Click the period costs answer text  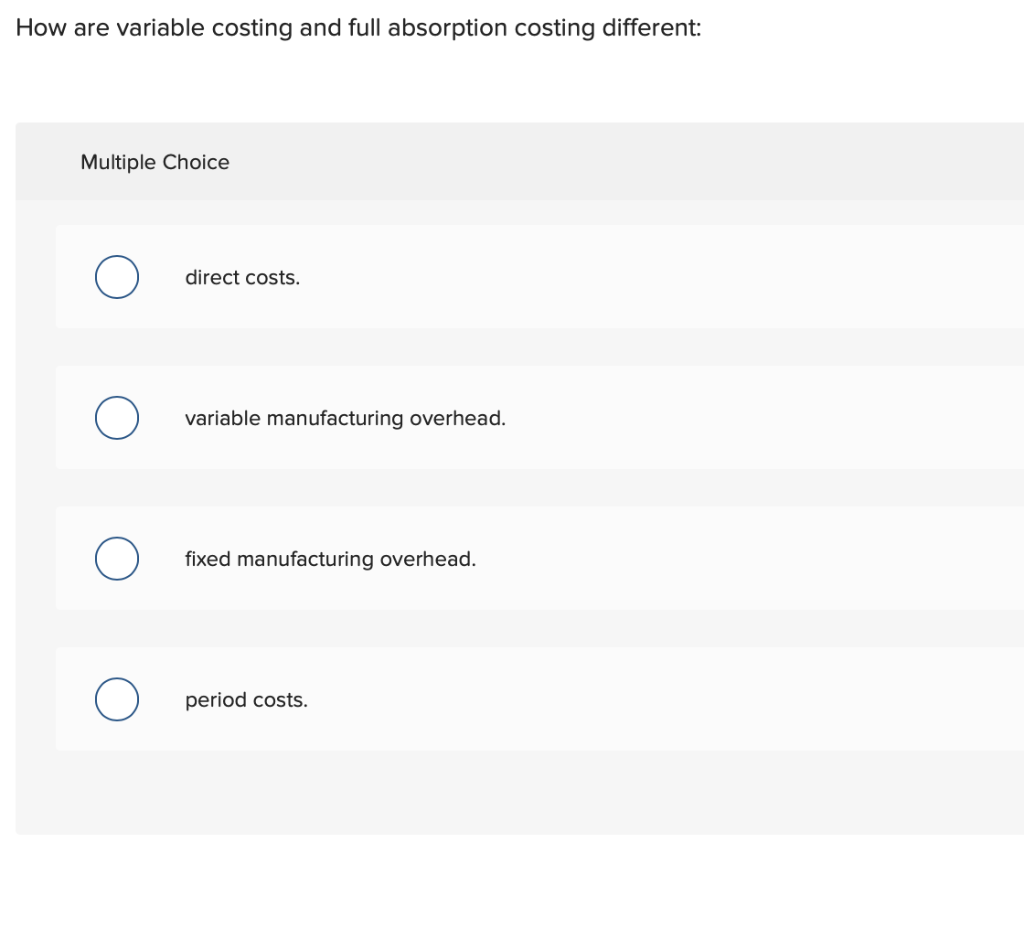[x=245, y=699]
